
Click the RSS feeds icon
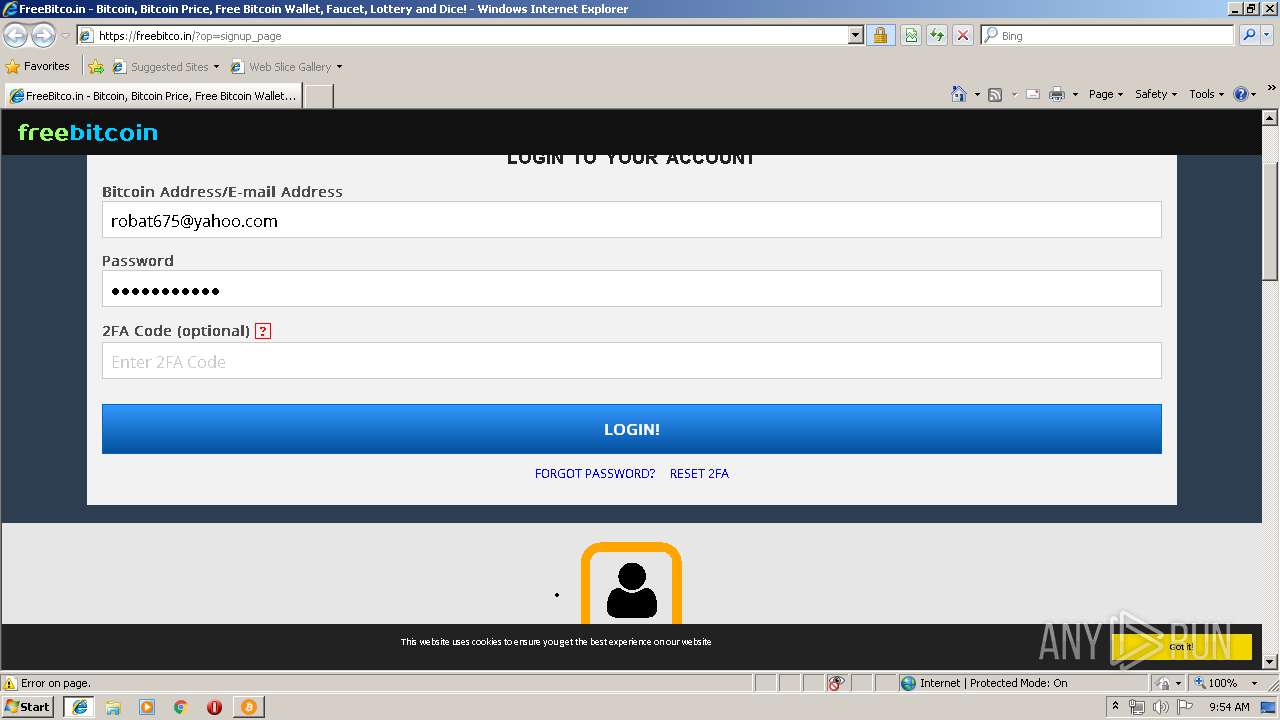(995, 94)
